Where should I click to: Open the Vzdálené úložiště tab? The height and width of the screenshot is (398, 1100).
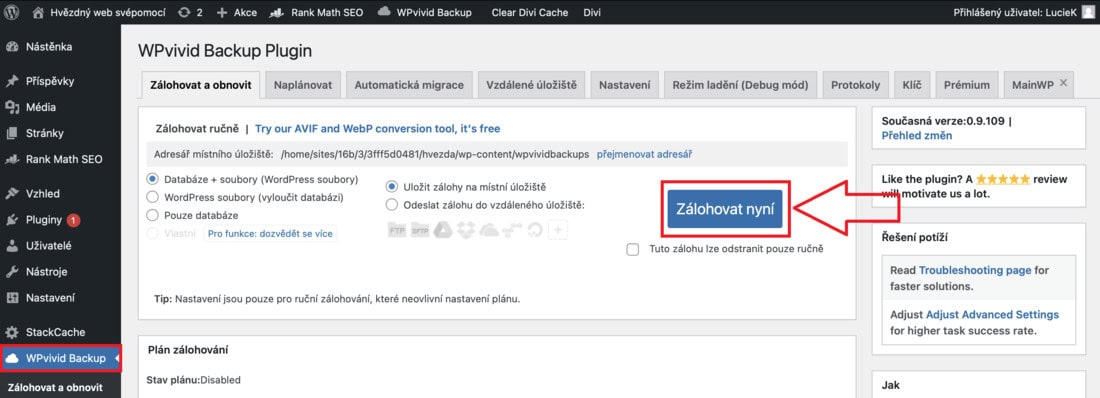[x=531, y=85]
